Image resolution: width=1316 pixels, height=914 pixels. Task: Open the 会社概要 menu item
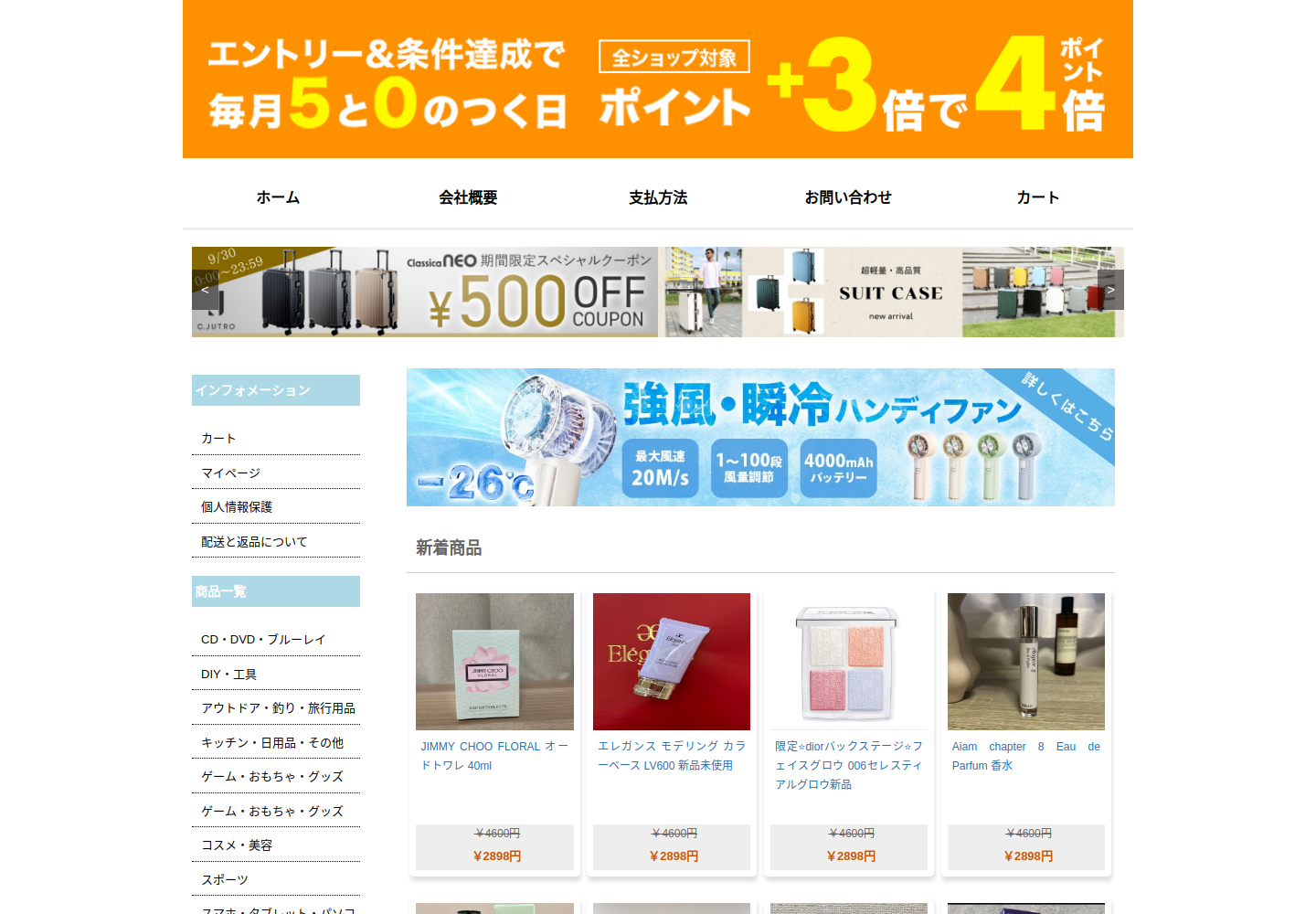tap(468, 197)
